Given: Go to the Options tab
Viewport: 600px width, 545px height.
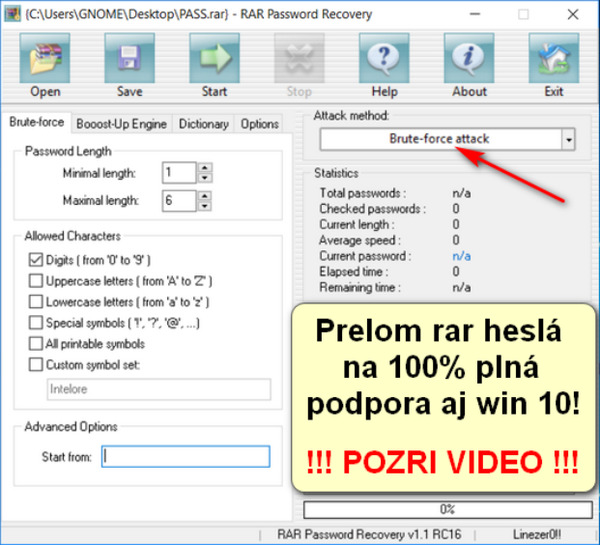Looking at the screenshot, I should pyautogui.click(x=259, y=124).
